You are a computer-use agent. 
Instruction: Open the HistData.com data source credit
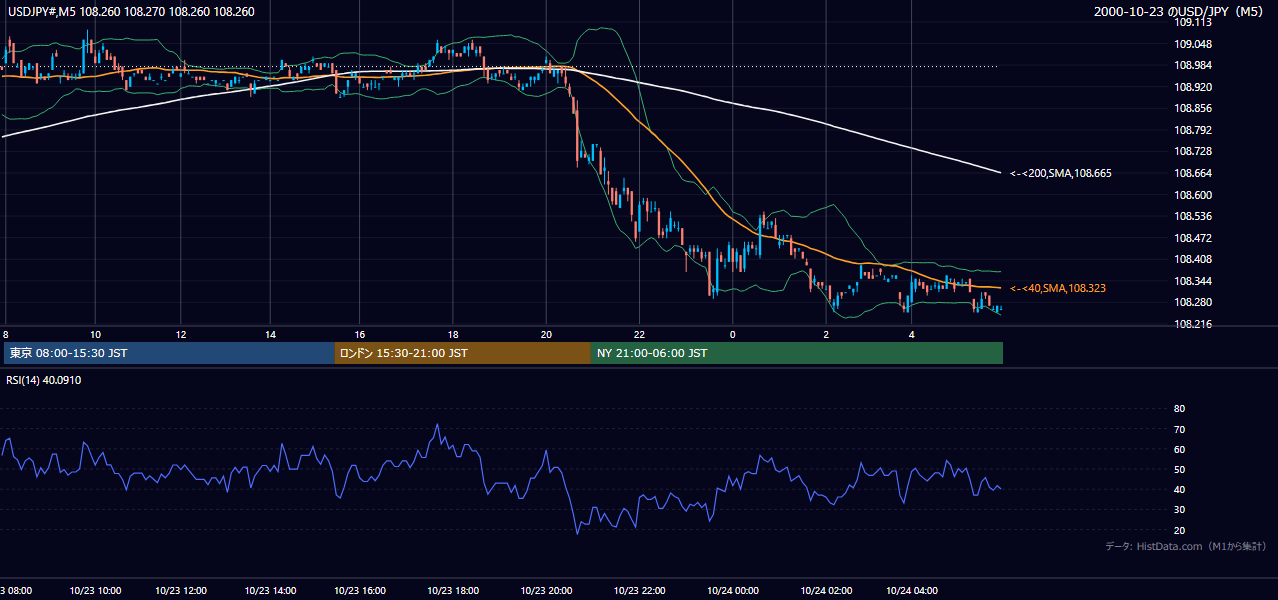tap(1186, 546)
